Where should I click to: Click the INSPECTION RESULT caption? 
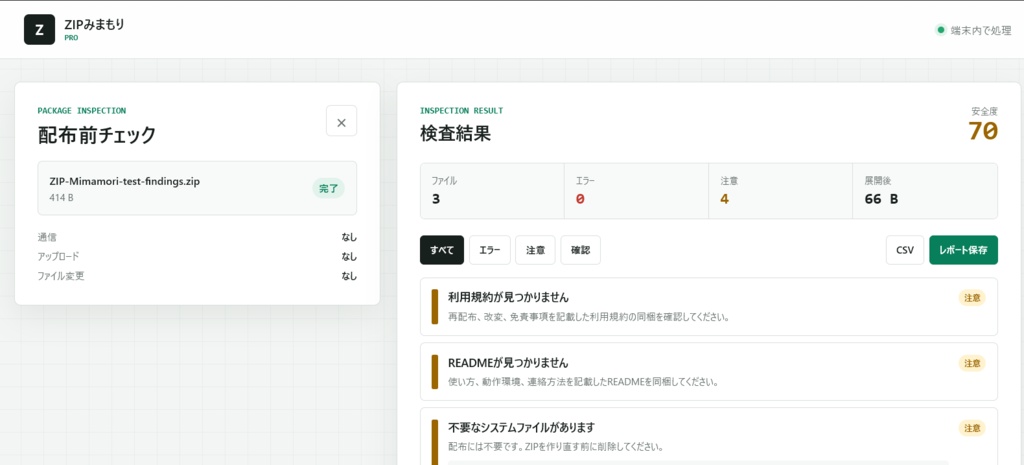[x=461, y=110]
